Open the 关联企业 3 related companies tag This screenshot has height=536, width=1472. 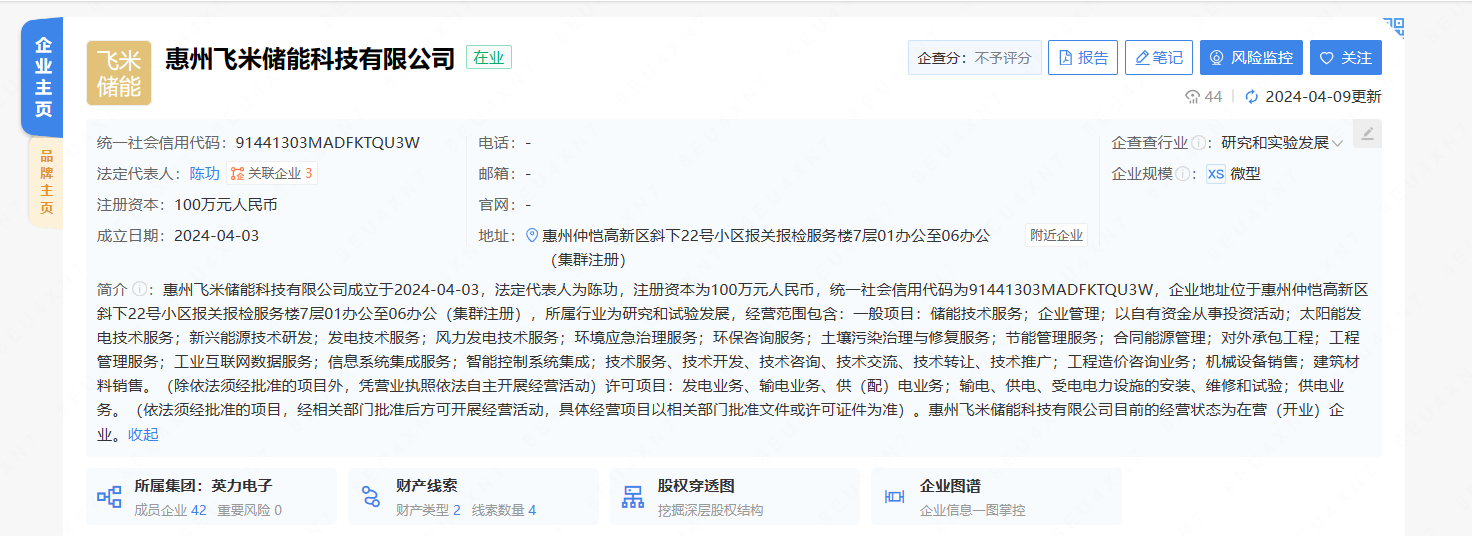[x=271, y=174]
